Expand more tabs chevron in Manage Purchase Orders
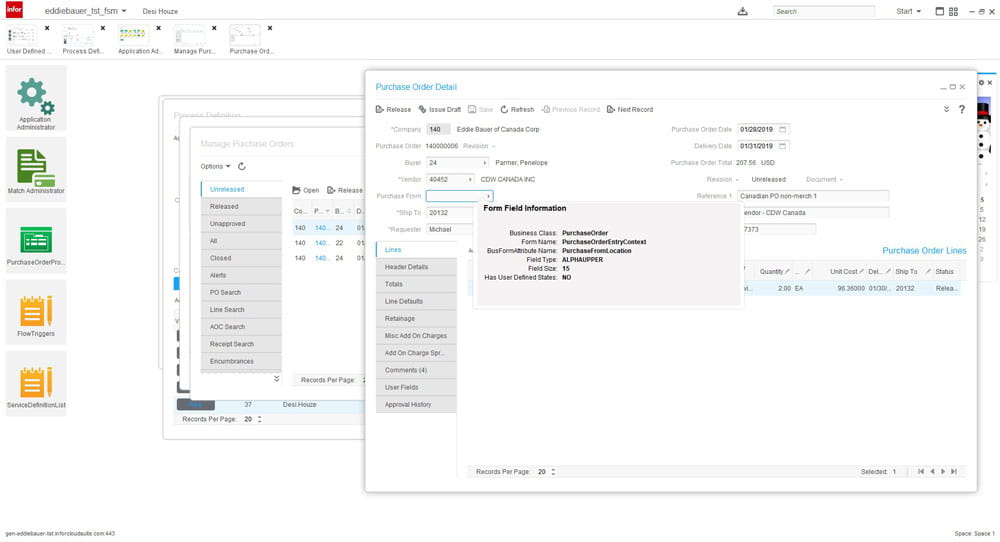Screen dimensions: 1000x542 click(276, 379)
